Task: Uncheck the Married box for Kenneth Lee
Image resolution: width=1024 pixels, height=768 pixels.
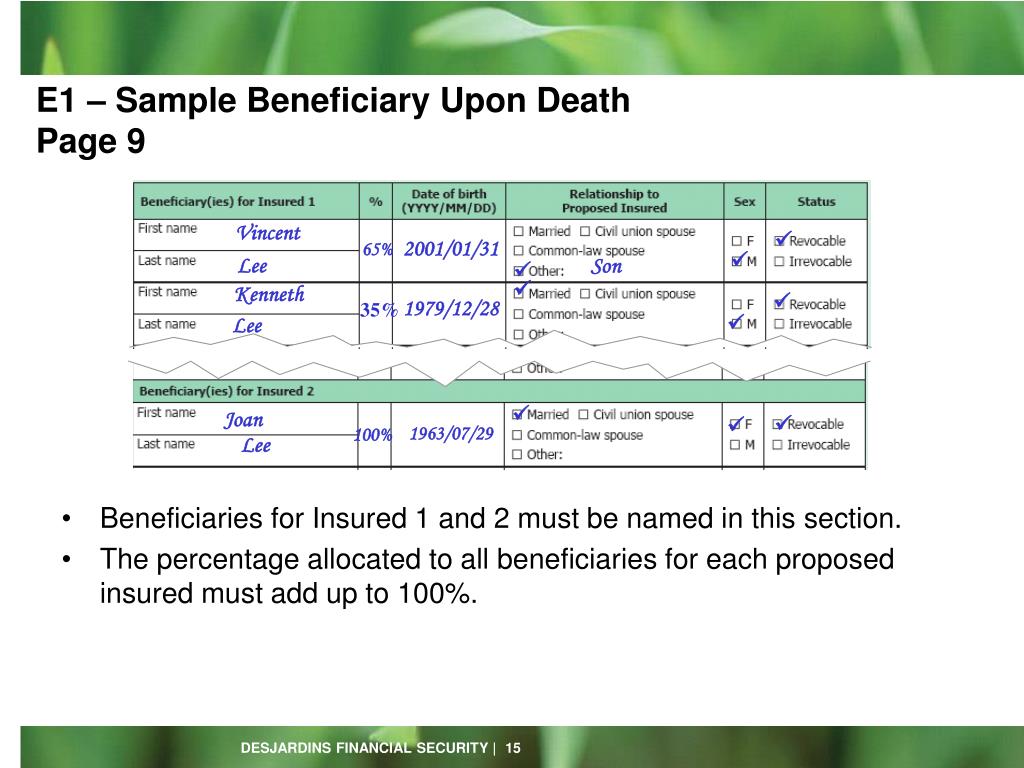Action: click(520, 293)
